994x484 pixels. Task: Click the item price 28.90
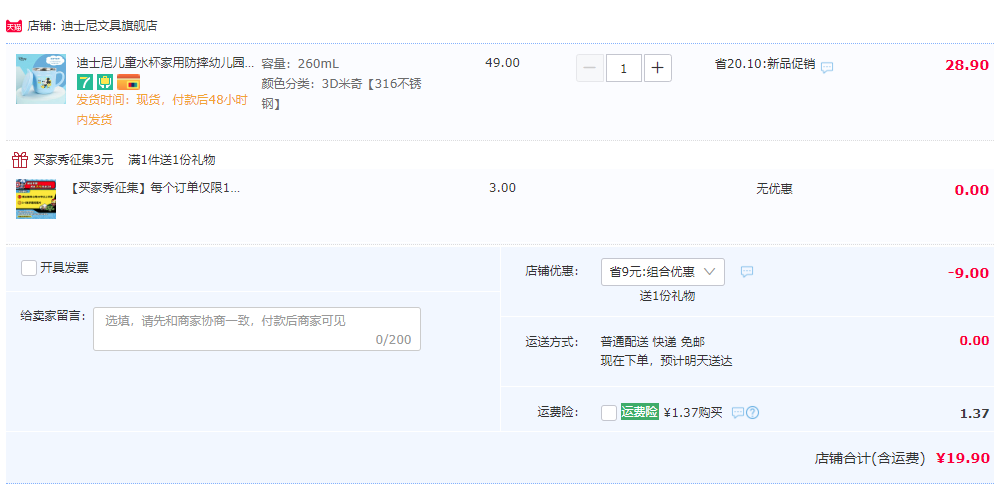[967, 65]
